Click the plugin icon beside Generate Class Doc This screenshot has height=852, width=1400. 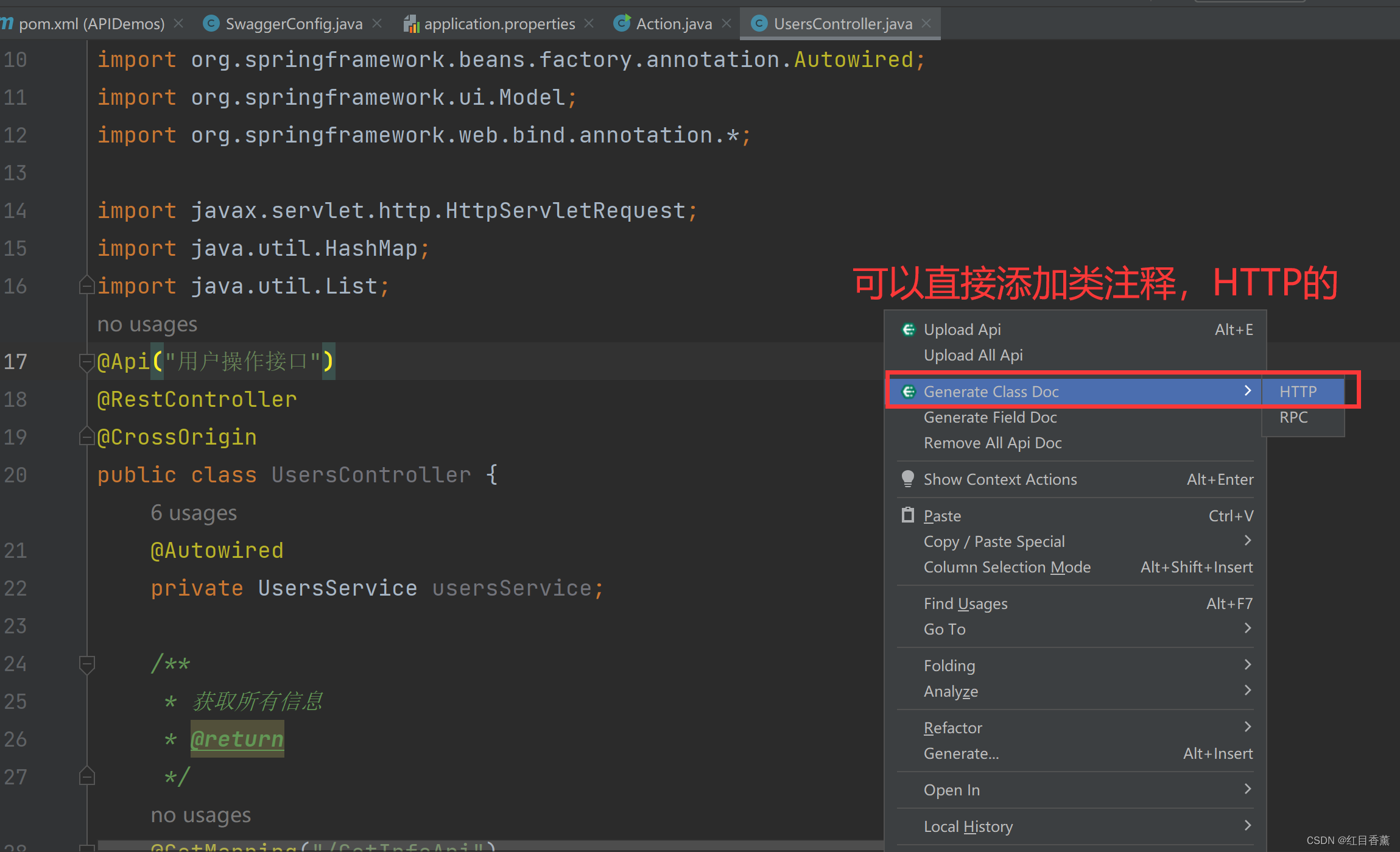pos(909,392)
